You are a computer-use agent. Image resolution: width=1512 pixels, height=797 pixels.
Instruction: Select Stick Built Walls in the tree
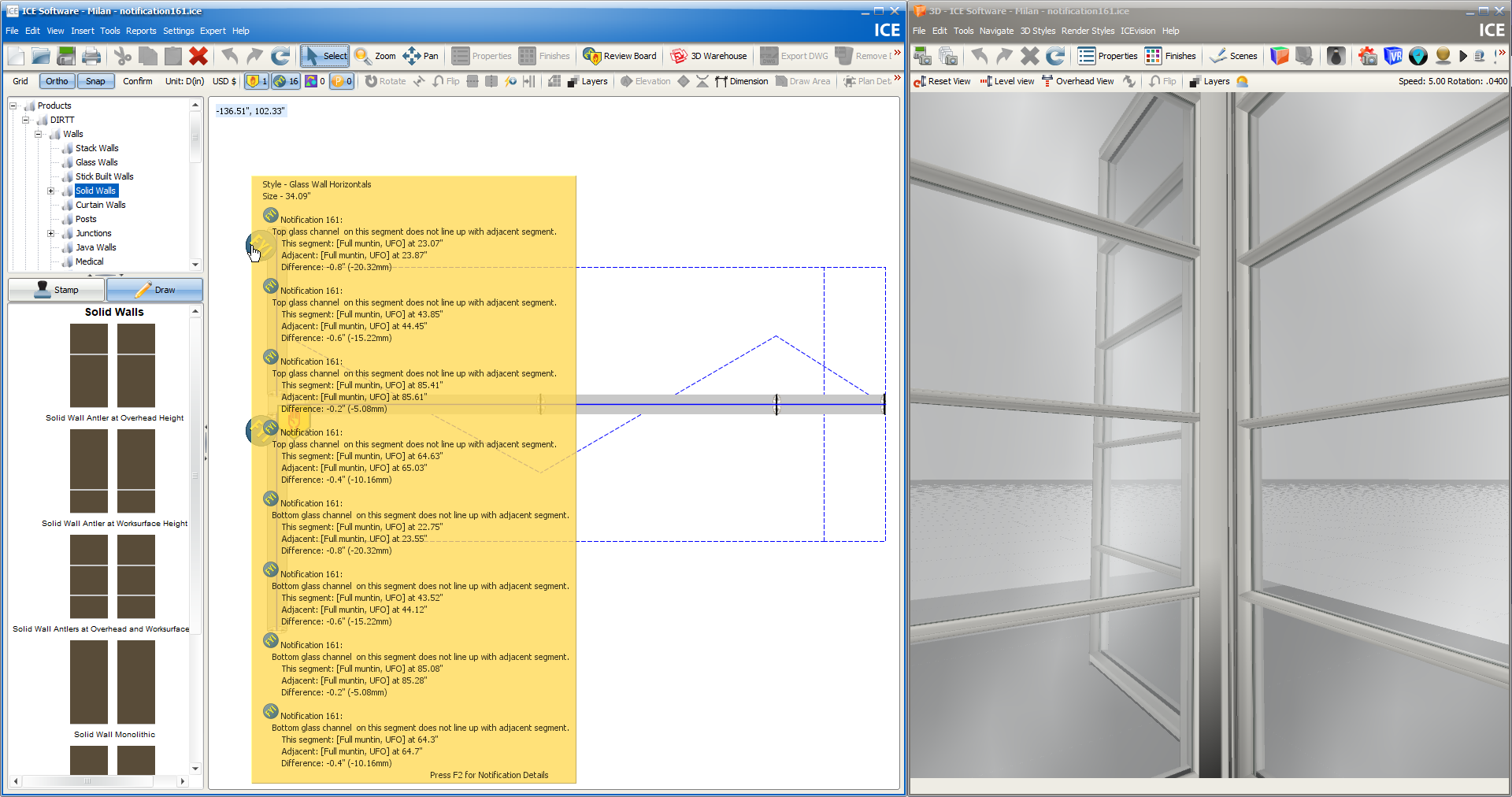pyautogui.click(x=104, y=176)
